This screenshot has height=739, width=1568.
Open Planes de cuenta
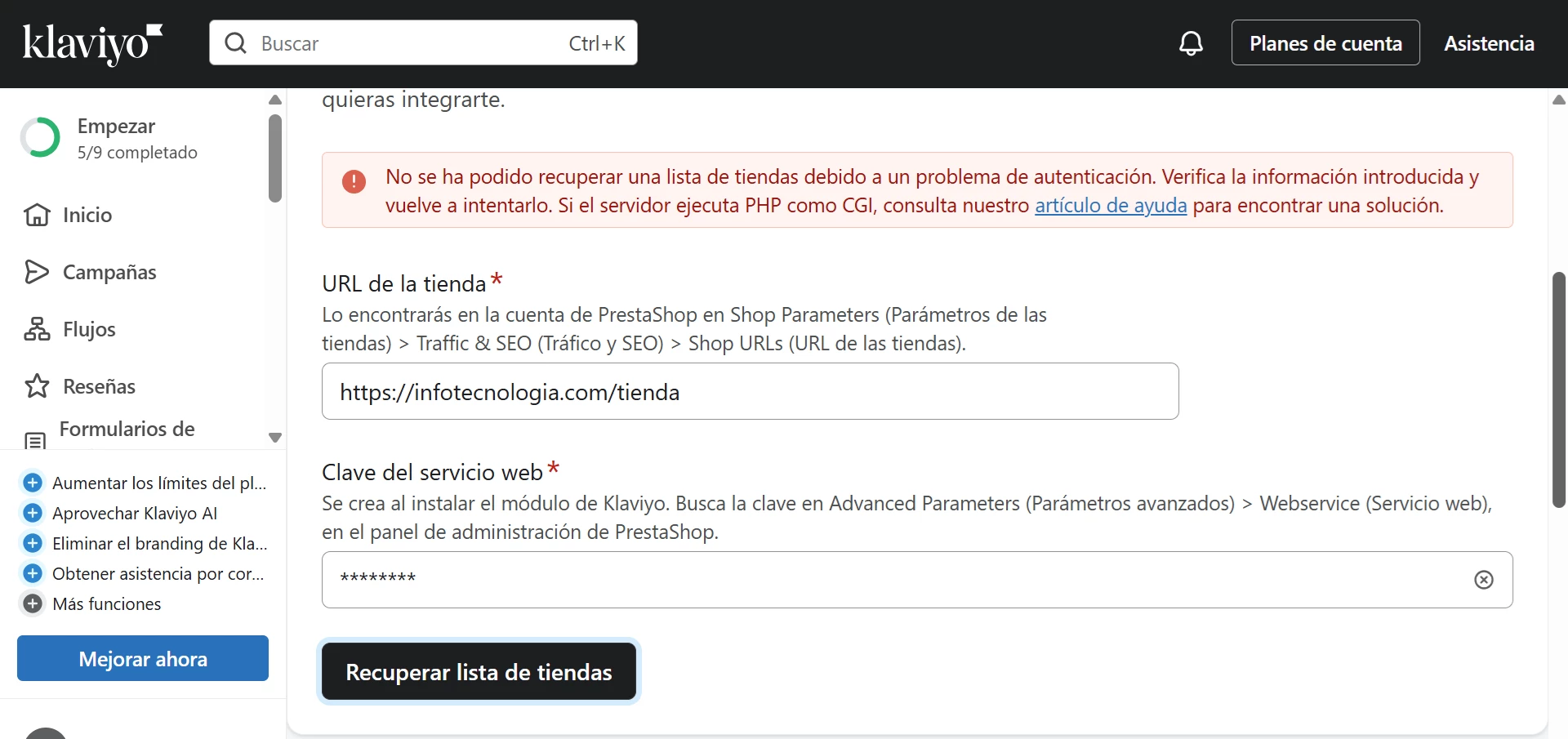1325,42
